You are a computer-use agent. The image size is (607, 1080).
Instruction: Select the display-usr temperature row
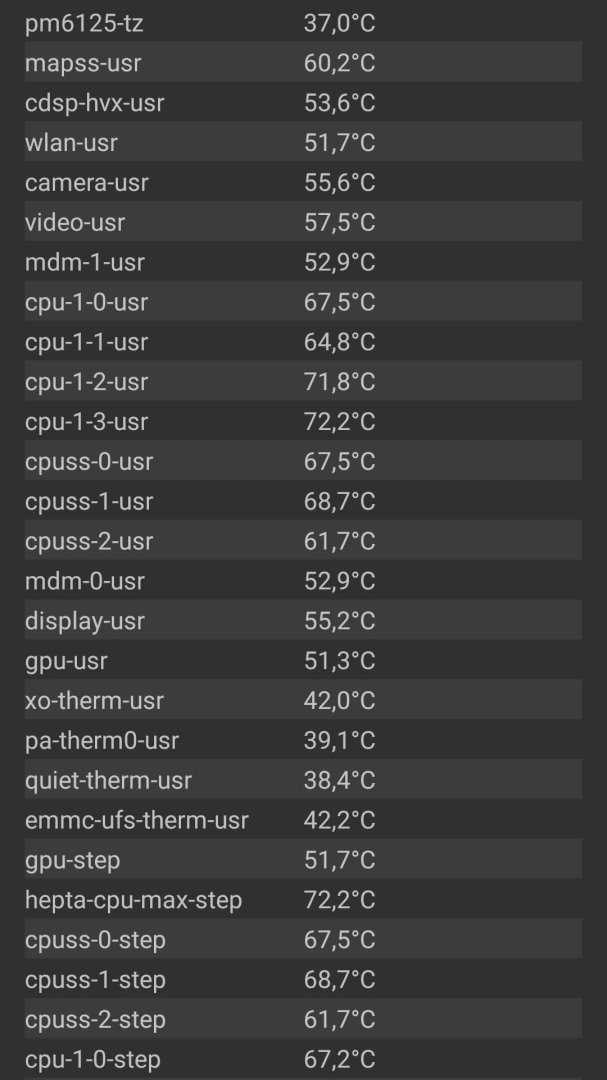click(x=303, y=621)
